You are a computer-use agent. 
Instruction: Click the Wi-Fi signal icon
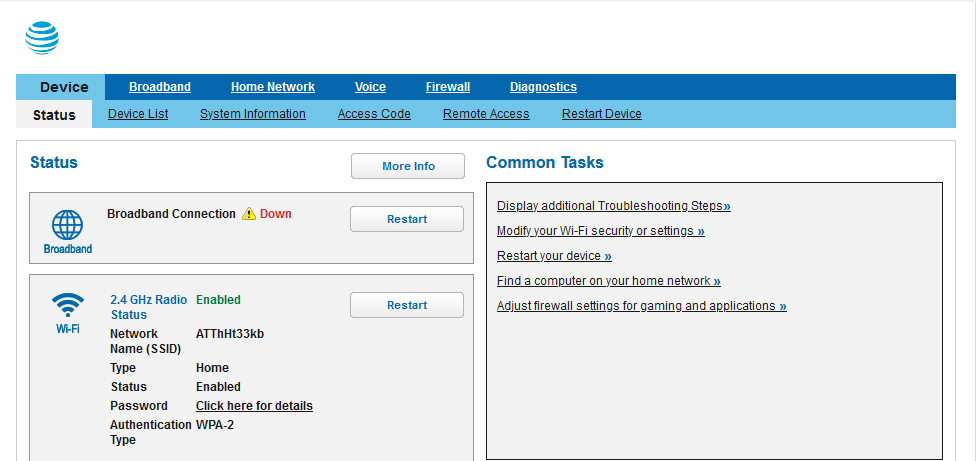click(68, 304)
